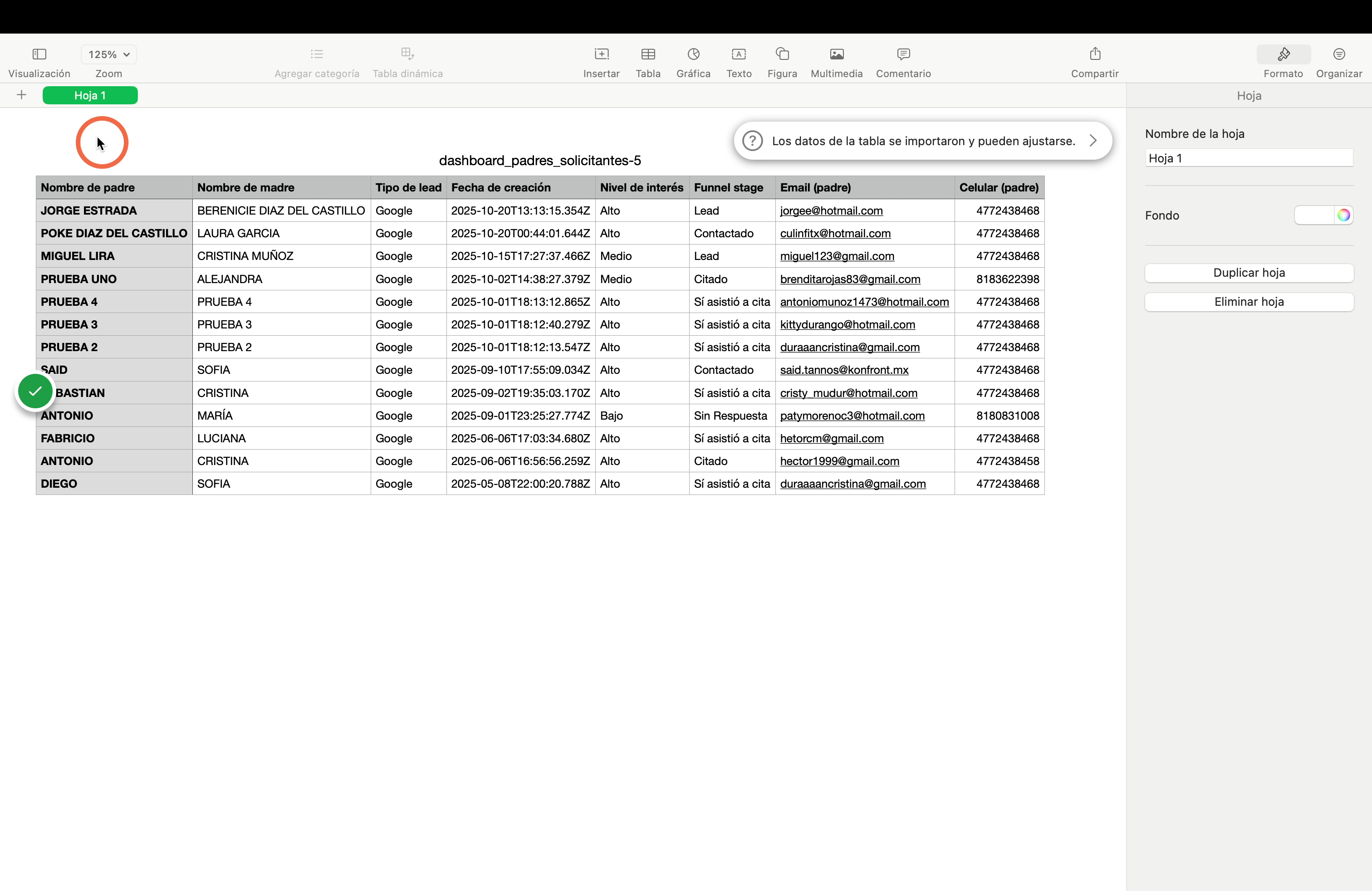
Task: Select cell 2025-10-15T17:27:37.466Z
Action: [520, 256]
